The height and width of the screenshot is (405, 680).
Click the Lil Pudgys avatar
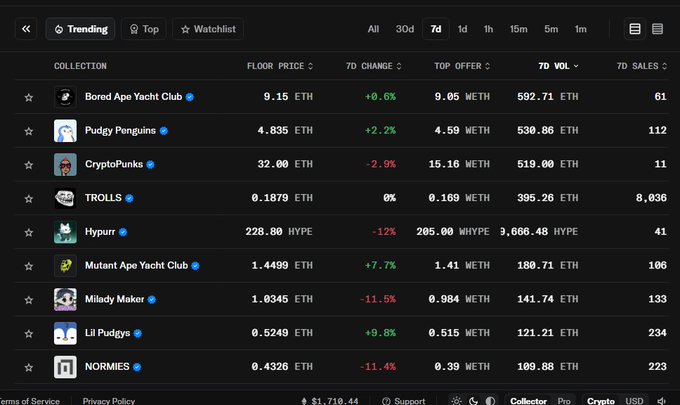coord(65,333)
